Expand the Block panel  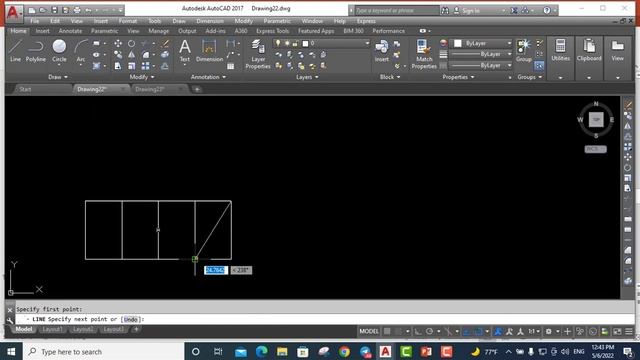click(390, 77)
